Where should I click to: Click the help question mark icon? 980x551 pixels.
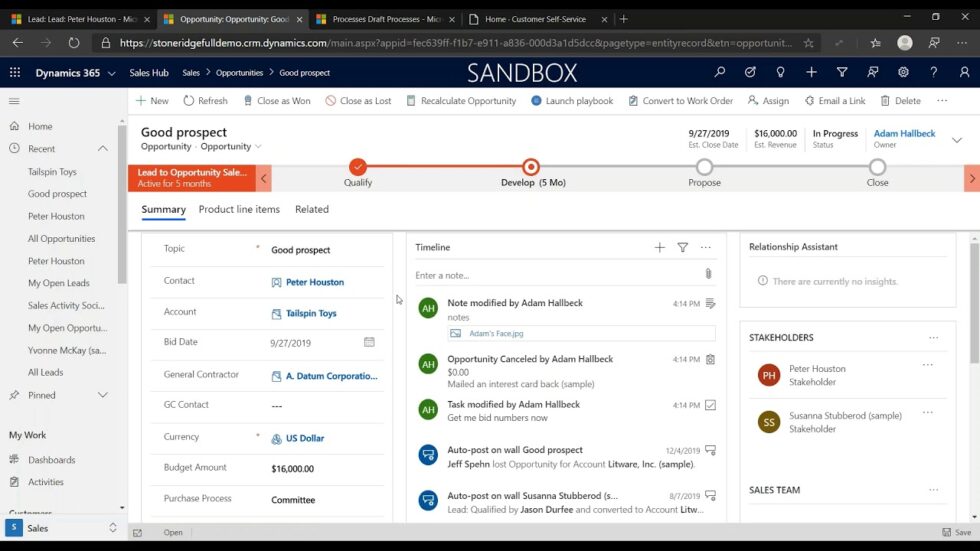(934, 72)
